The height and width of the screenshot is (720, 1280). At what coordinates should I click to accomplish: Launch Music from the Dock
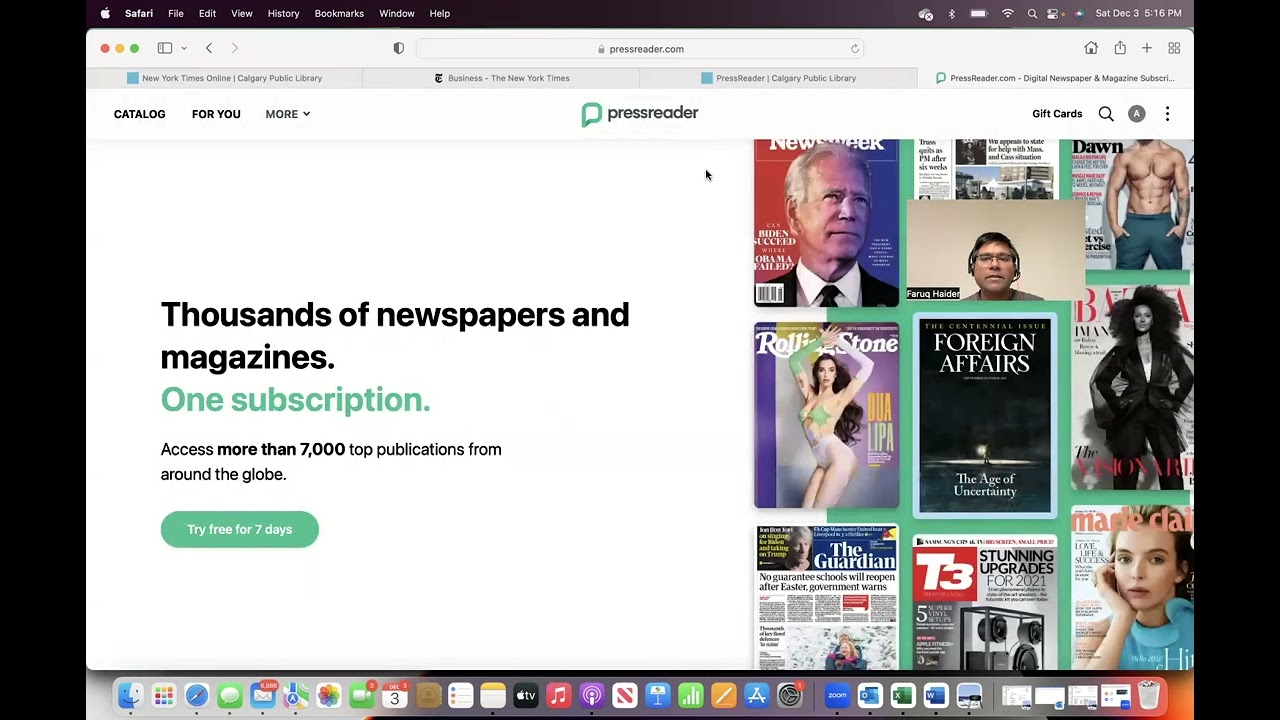click(x=559, y=695)
